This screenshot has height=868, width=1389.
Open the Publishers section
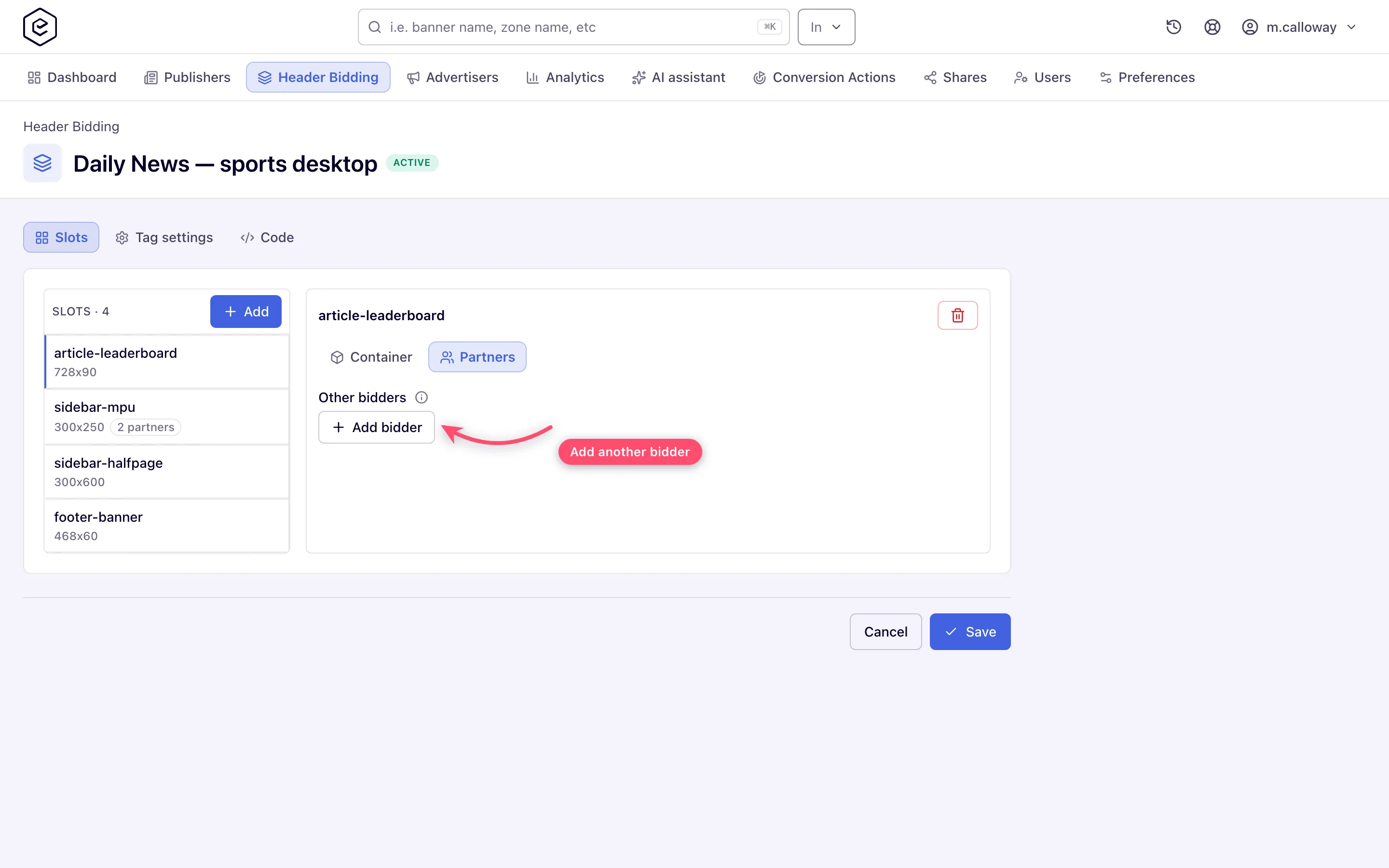(187, 78)
